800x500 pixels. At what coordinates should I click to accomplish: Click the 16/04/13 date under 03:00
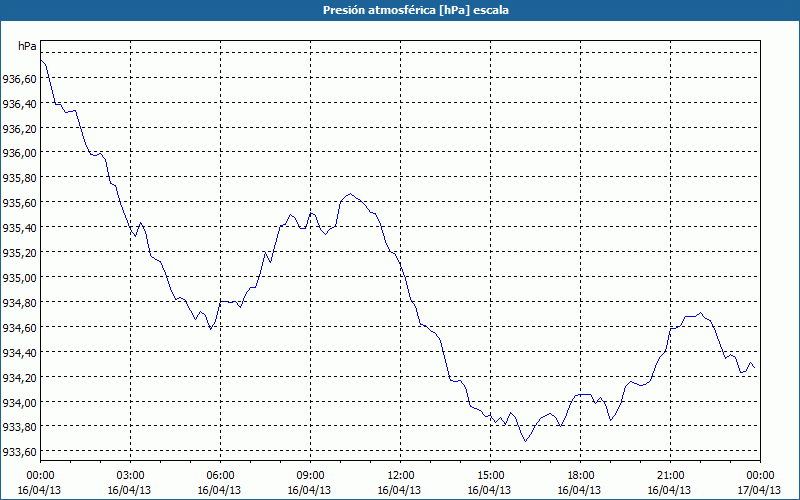129,490
